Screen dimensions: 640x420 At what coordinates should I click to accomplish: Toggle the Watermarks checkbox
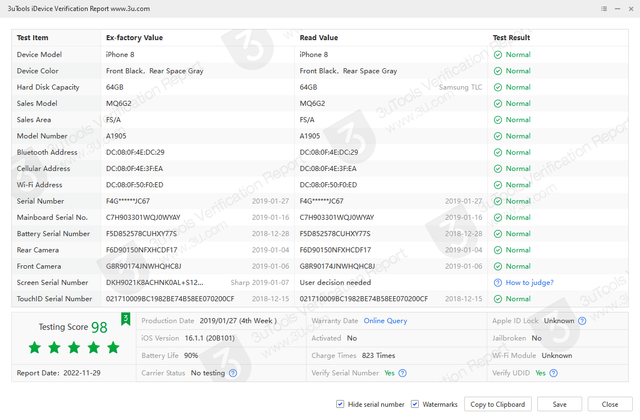[x=415, y=404]
